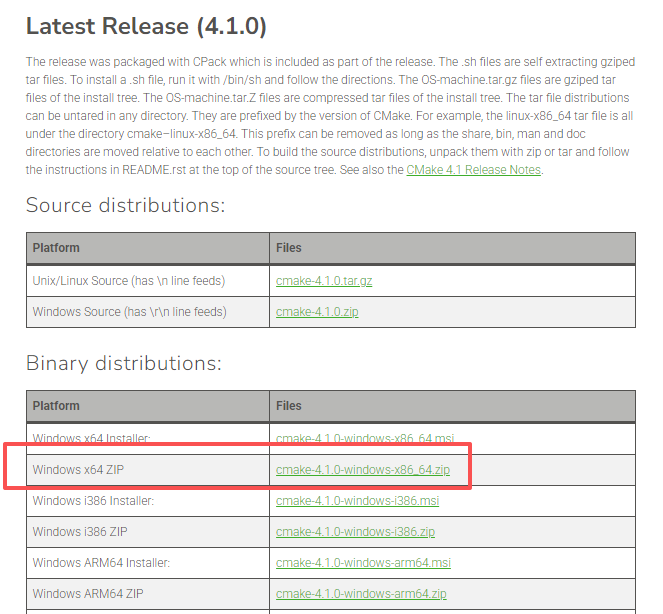Open the CMake 4.1 Release Notes link
Image resolution: width=663 pixels, height=614 pixels.
coord(474,170)
